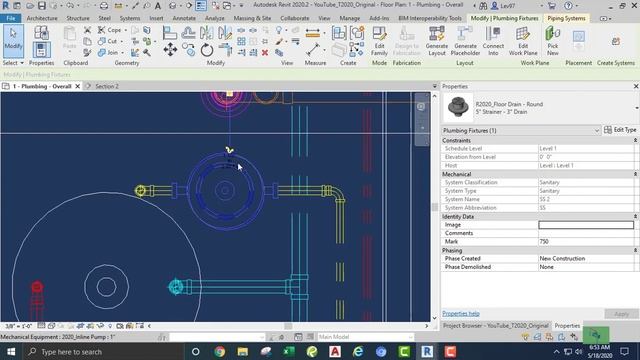Click Generate Placeholder
Screen dimensions: 640x360
[465, 41]
